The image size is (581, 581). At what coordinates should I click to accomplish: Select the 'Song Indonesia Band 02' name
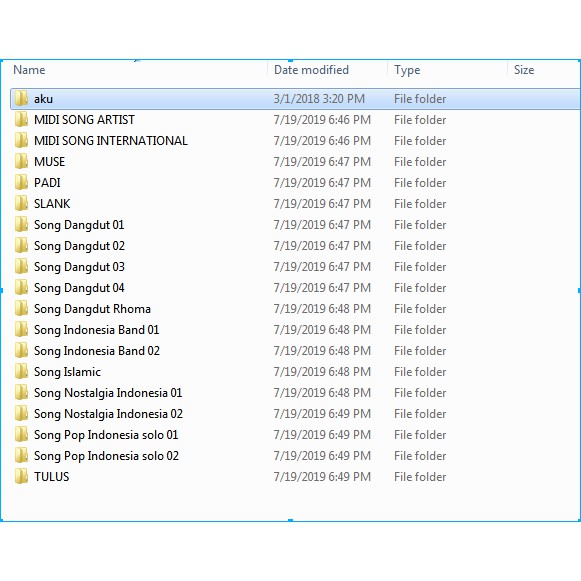(x=97, y=351)
